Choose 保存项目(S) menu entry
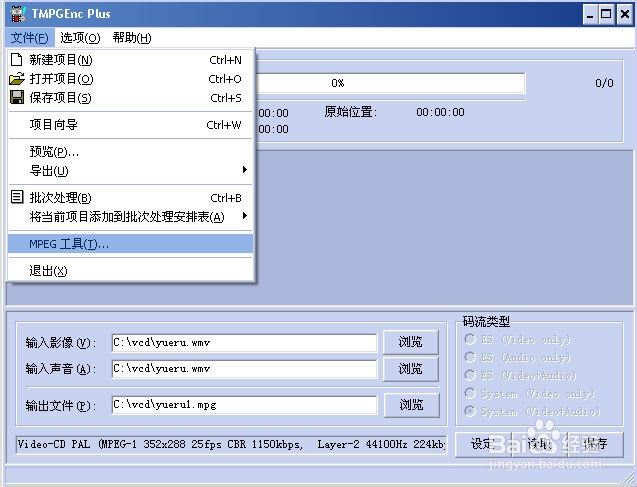This screenshot has width=637, height=487. 130,97
